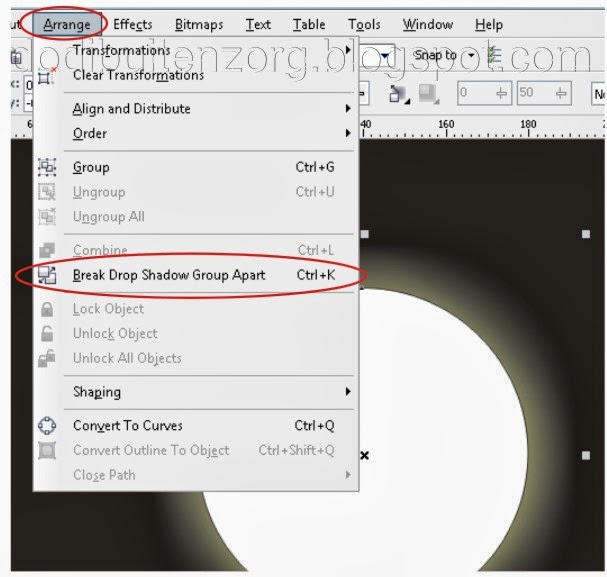Adjust slider handle on the 50 field
This screenshot has height=577, width=607.
561,93
